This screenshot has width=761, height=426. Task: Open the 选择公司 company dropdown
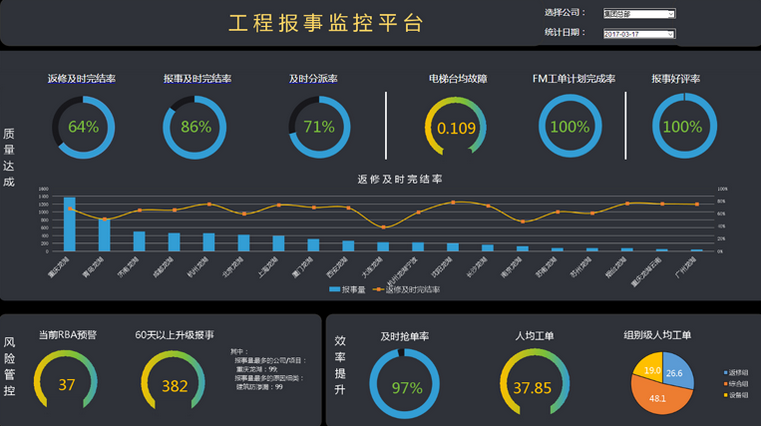point(639,14)
